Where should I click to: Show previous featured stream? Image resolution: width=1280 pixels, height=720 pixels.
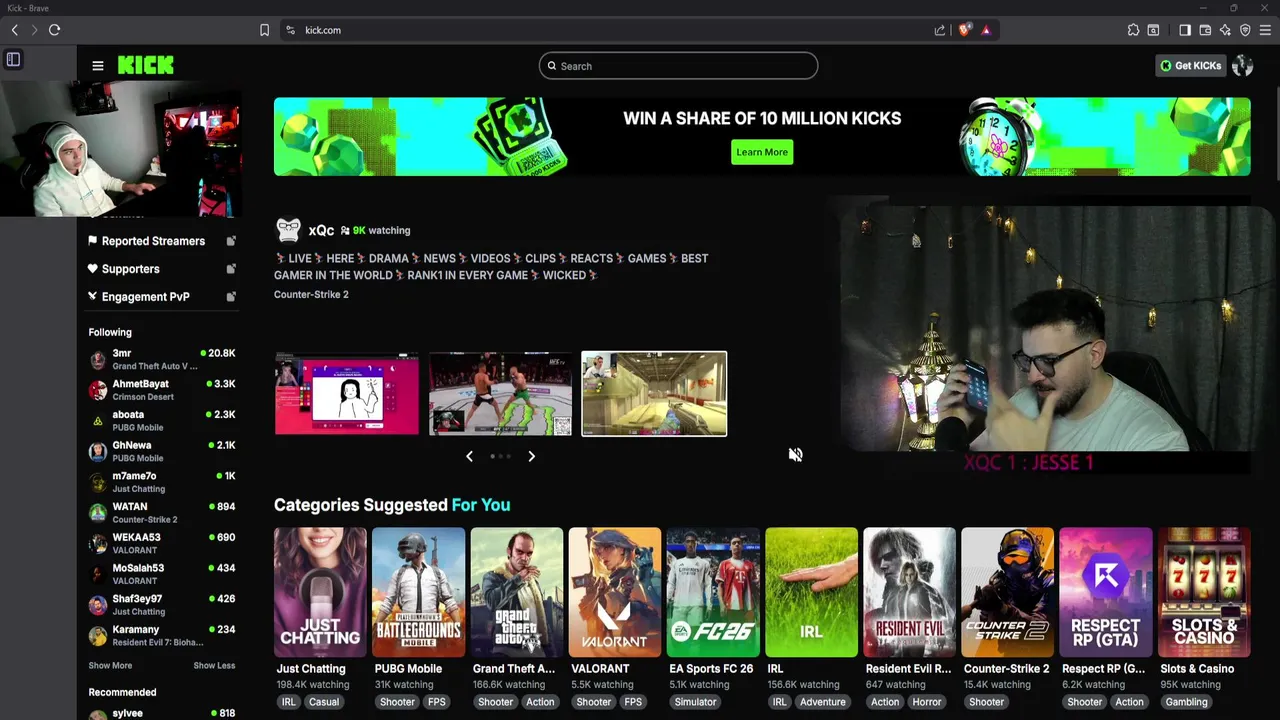click(x=469, y=456)
